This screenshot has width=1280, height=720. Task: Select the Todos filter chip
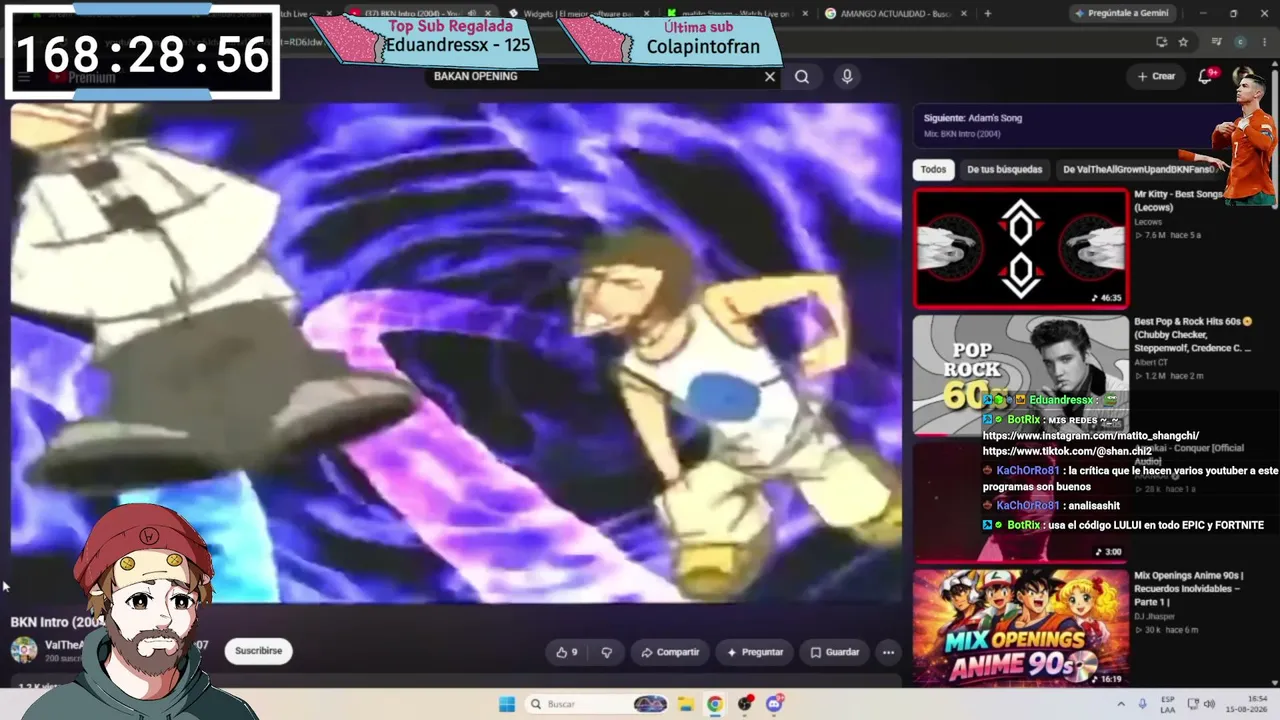coord(933,169)
